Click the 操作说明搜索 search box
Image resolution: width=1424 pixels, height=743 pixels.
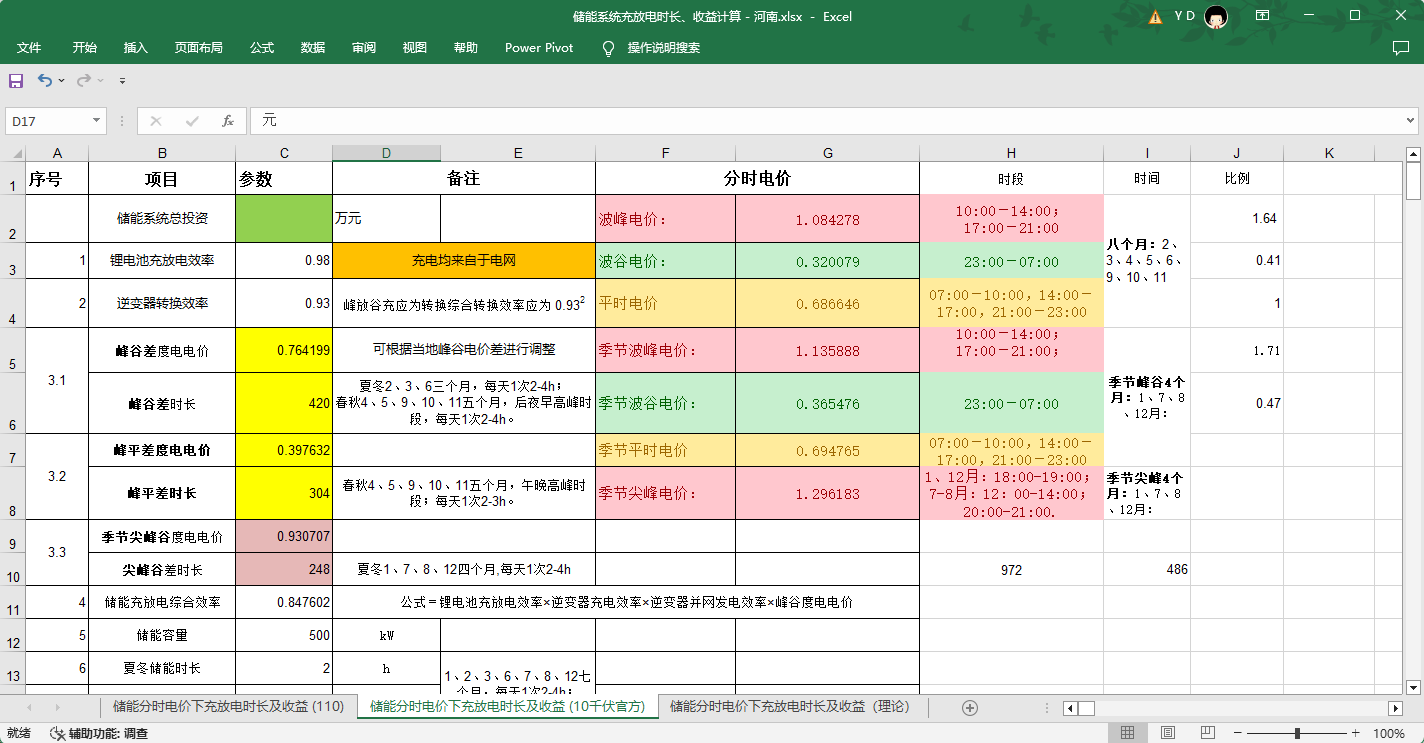[664, 47]
